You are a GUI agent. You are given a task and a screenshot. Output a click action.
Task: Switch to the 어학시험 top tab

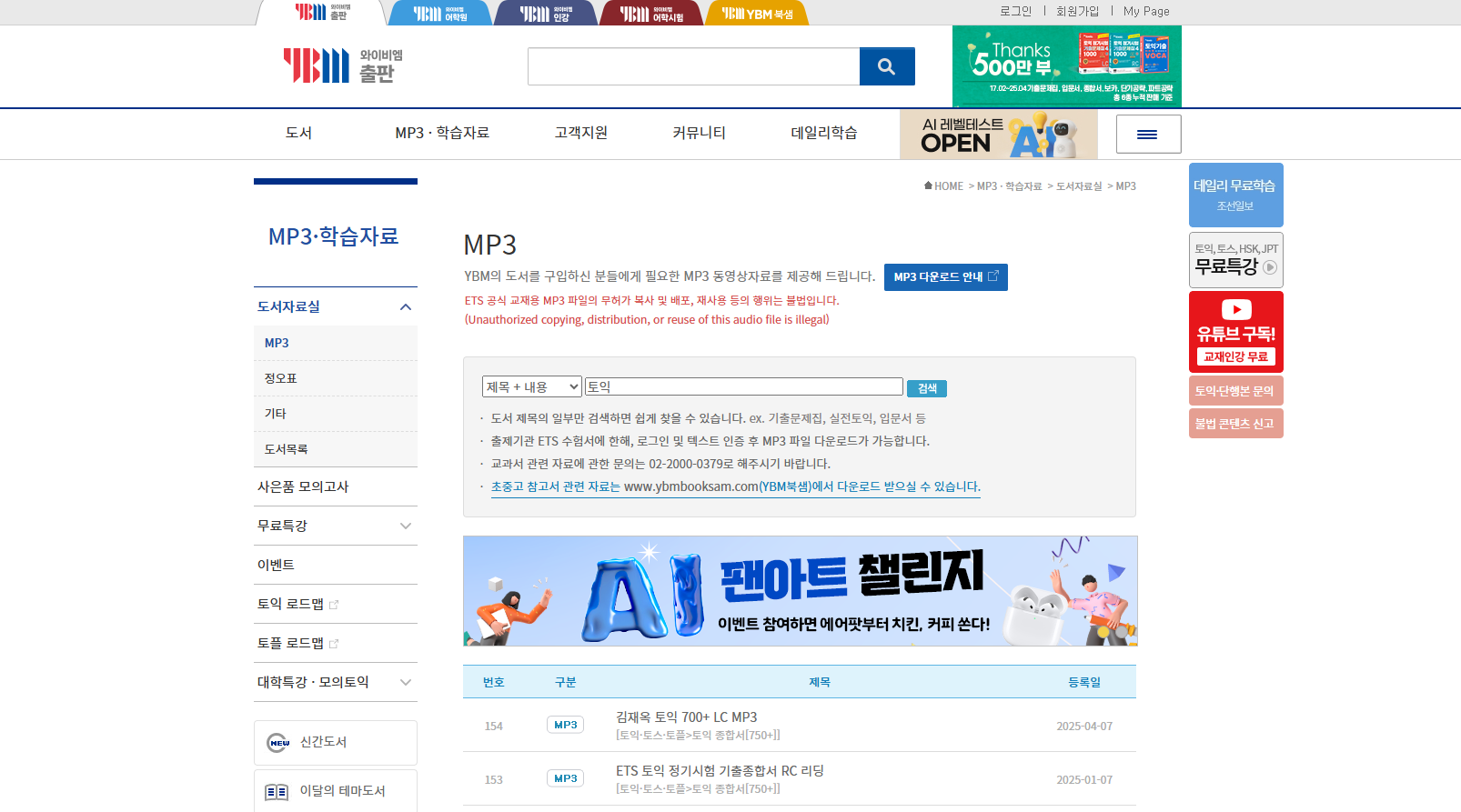(x=651, y=14)
